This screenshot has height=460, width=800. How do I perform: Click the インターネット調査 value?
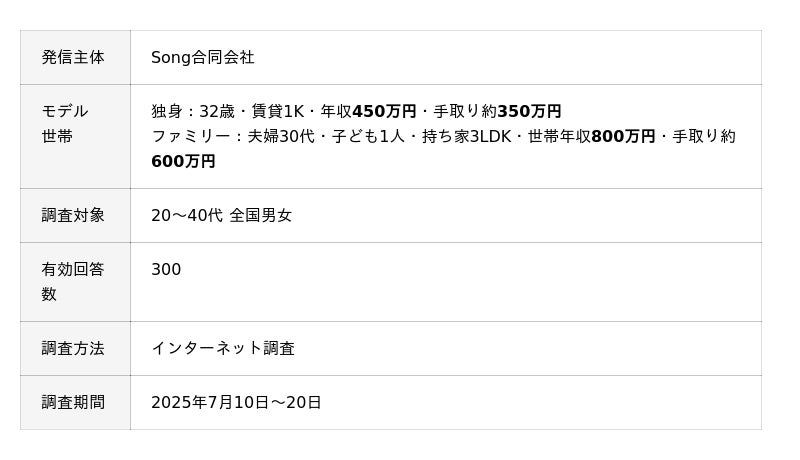[x=223, y=348]
